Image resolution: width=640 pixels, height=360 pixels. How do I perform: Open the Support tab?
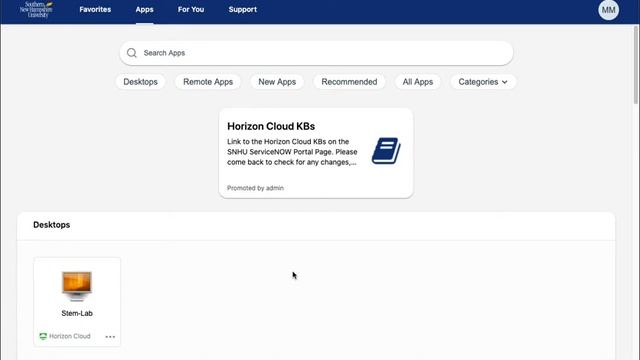242,9
